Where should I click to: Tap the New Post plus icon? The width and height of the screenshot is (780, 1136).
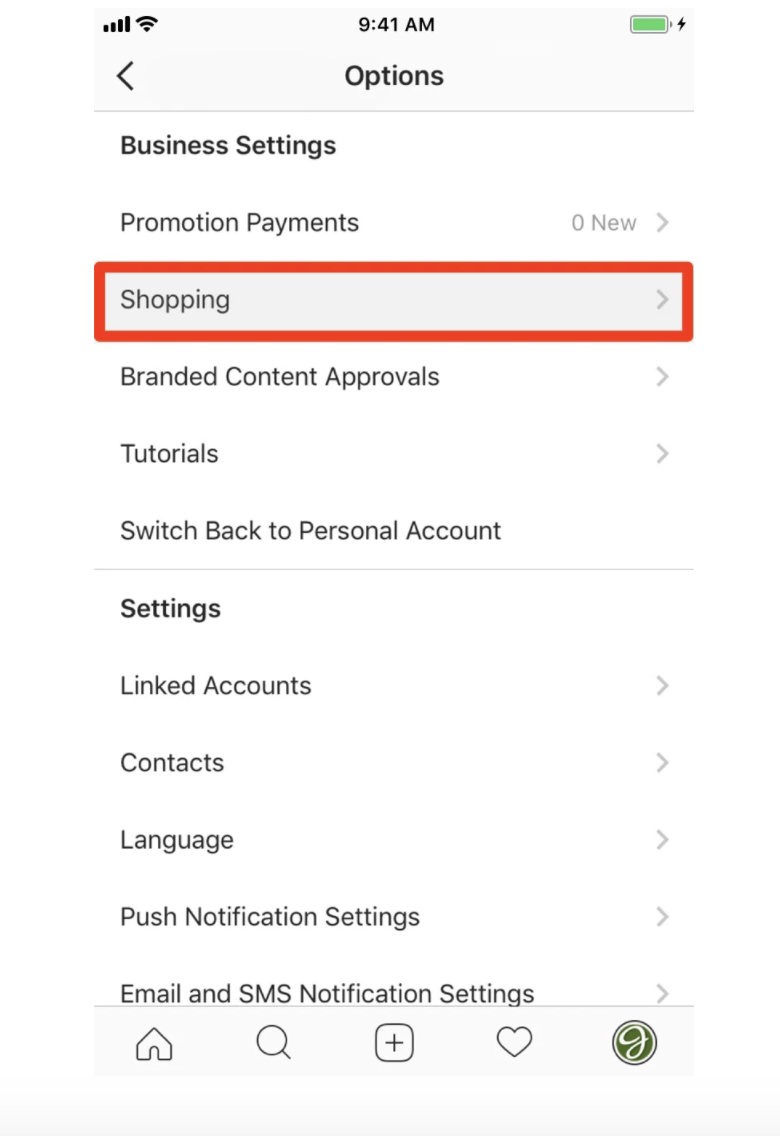point(394,1043)
